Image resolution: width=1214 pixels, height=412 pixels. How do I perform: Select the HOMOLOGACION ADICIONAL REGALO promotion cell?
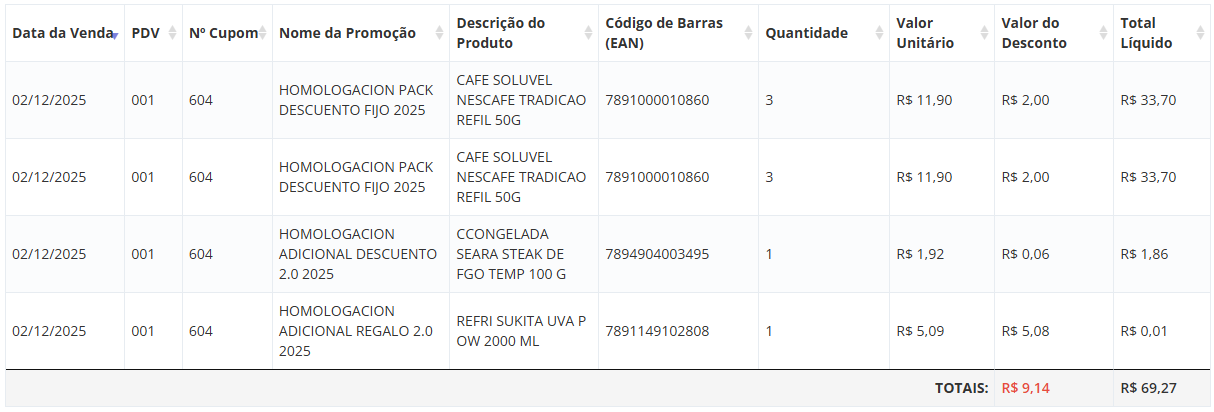pyautogui.click(x=355, y=331)
